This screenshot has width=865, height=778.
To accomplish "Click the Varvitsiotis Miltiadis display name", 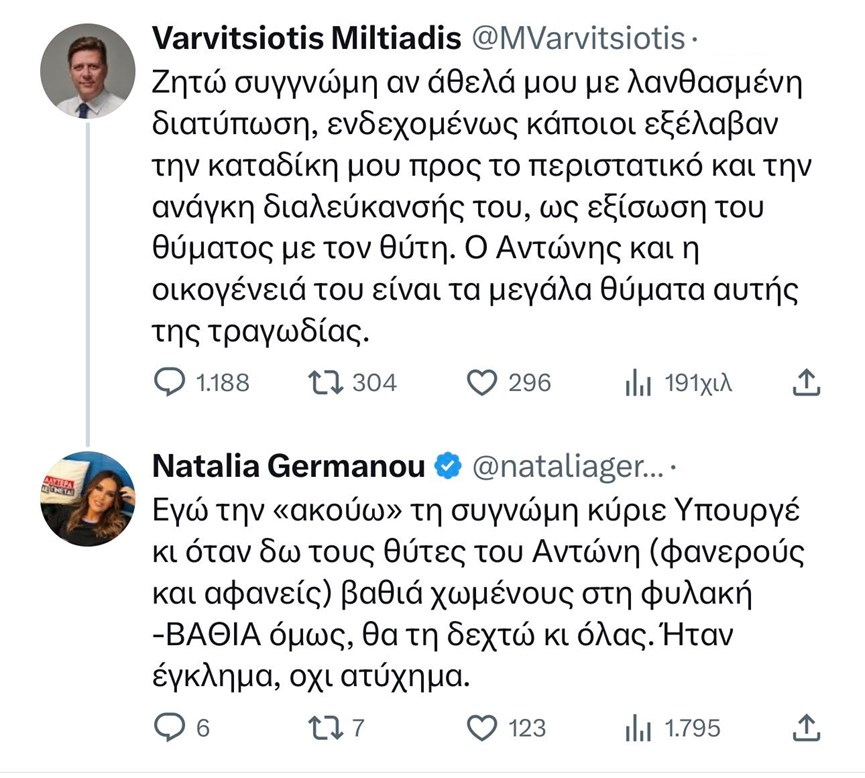I will click(x=306, y=39).
